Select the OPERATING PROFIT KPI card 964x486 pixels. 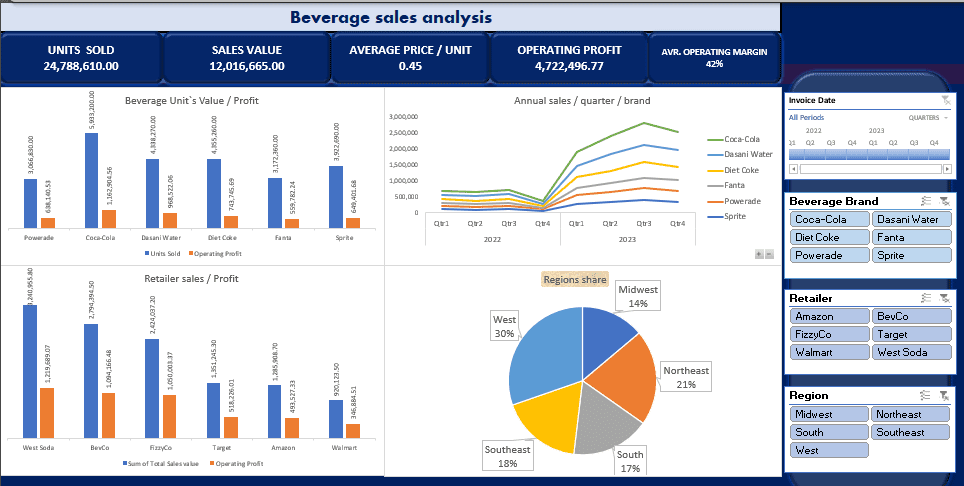(569, 58)
